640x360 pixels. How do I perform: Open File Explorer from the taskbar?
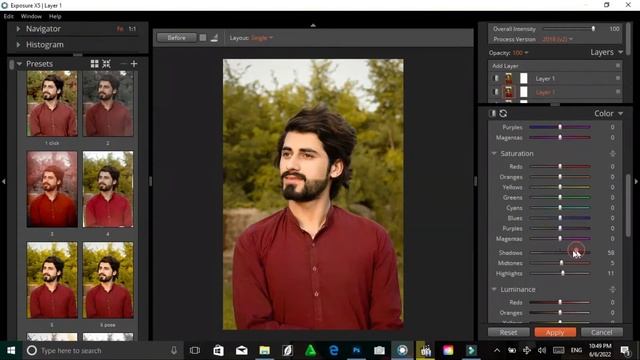click(264, 350)
